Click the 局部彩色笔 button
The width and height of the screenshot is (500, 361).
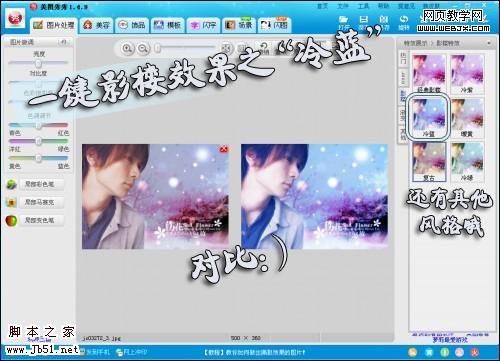click(x=41, y=184)
